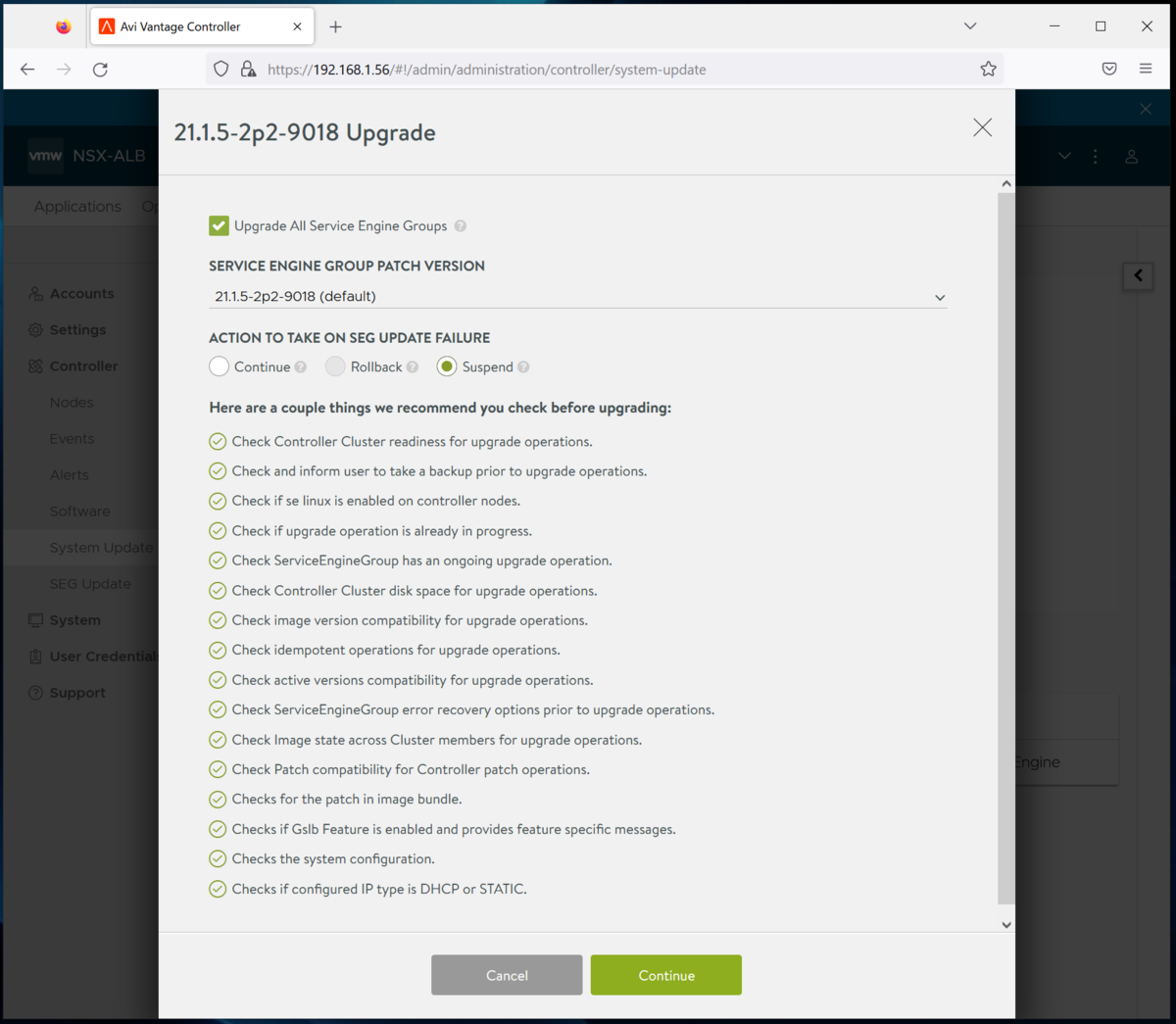The image size is (1176, 1024).
Task: Click check icon for Patch compatibility
Action: 218,769
